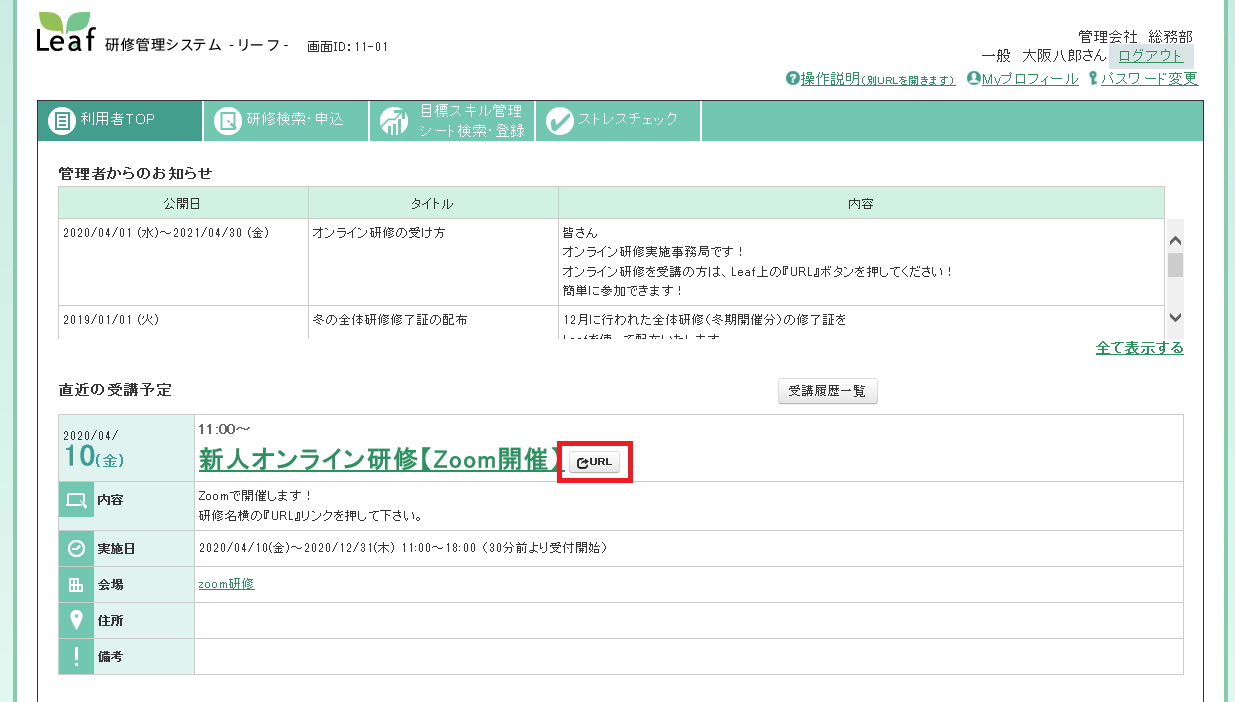The width and height of the screenshot is (1235, 702).
Task: Click the zoom研修 venue link
Action: [227, 584]
